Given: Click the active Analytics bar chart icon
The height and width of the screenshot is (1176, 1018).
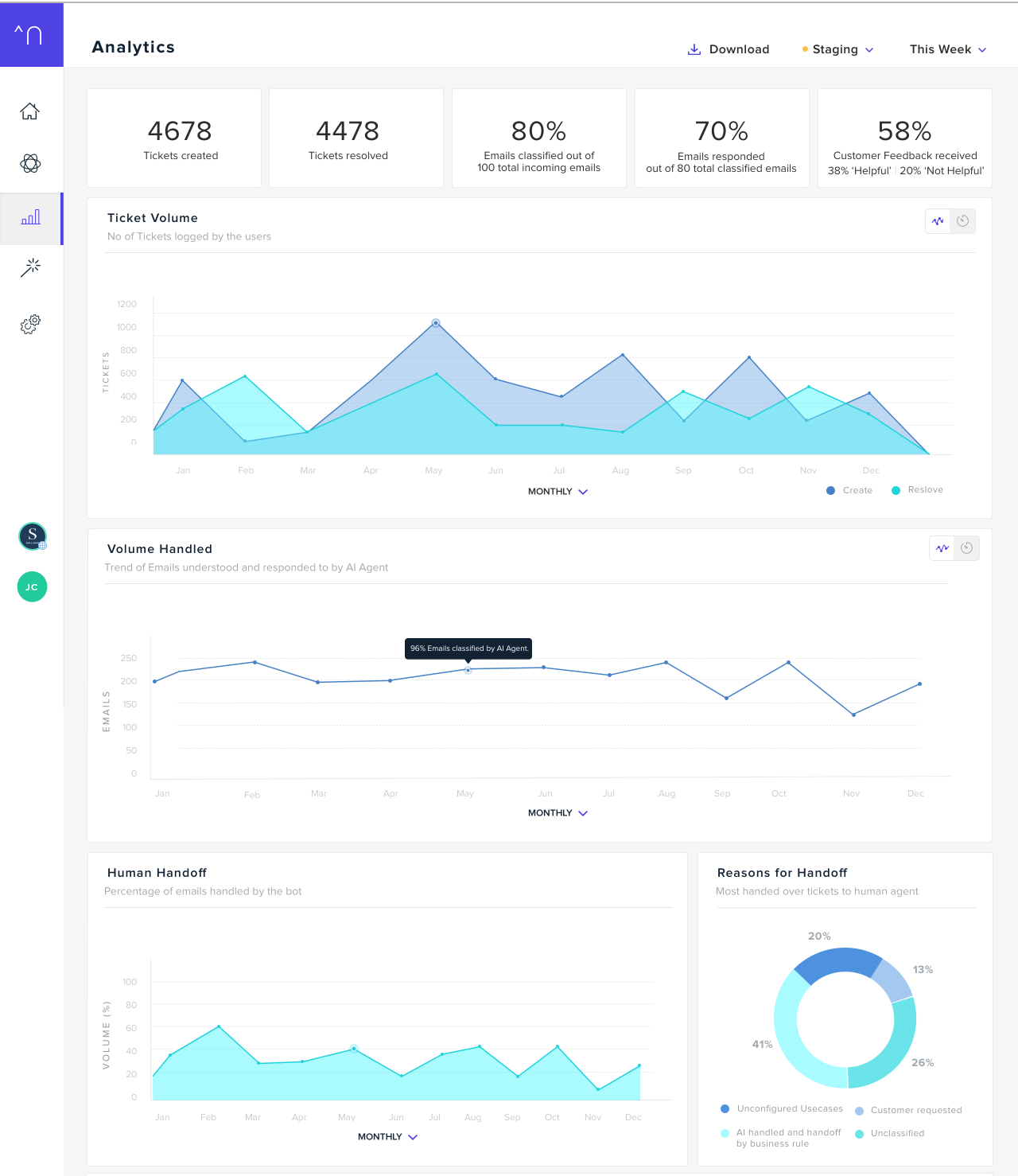Looking at the screenshot, I should pyautogui.click(x=30, y=218).
